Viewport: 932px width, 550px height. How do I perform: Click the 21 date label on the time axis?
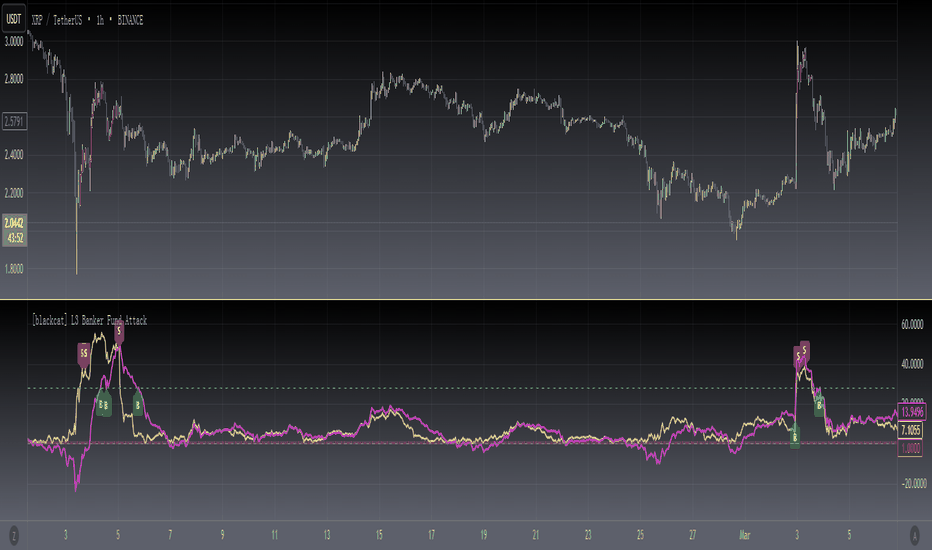[536, 535]
